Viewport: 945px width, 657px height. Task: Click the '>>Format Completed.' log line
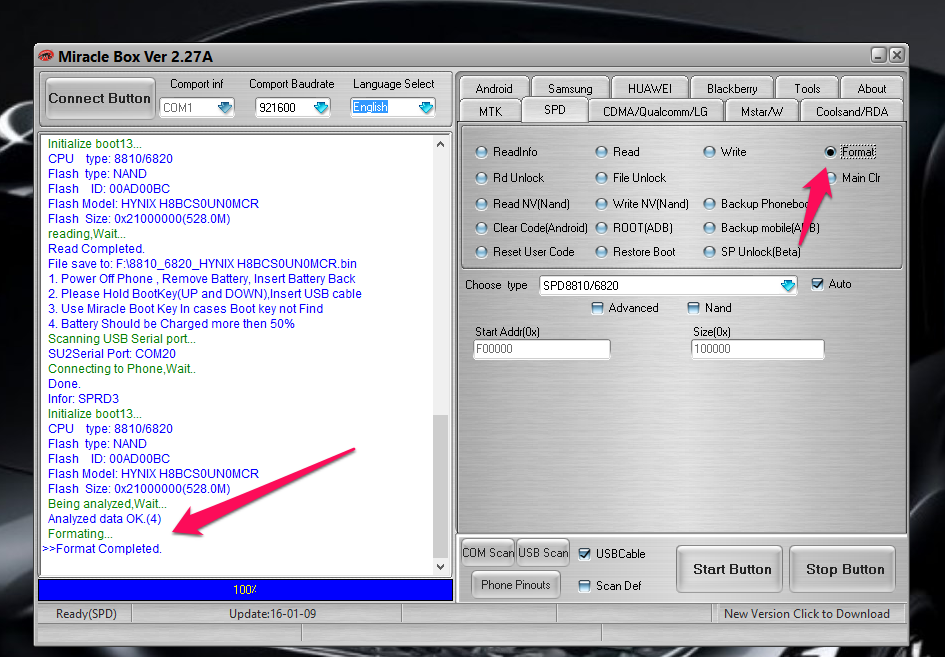click(x=102, y=549)
